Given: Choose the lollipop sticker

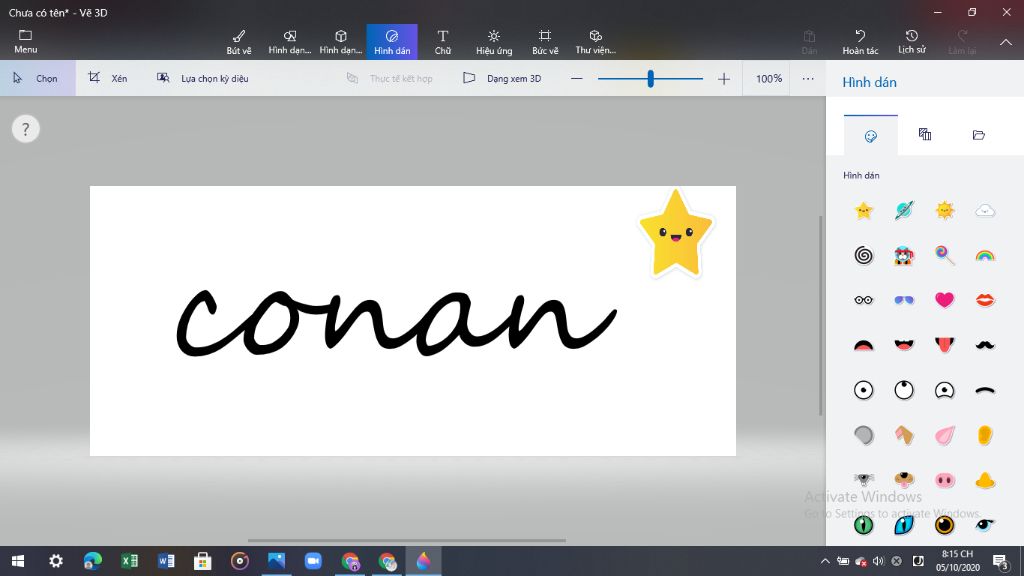Looking at the screenshot, I should tap(944, 255).
